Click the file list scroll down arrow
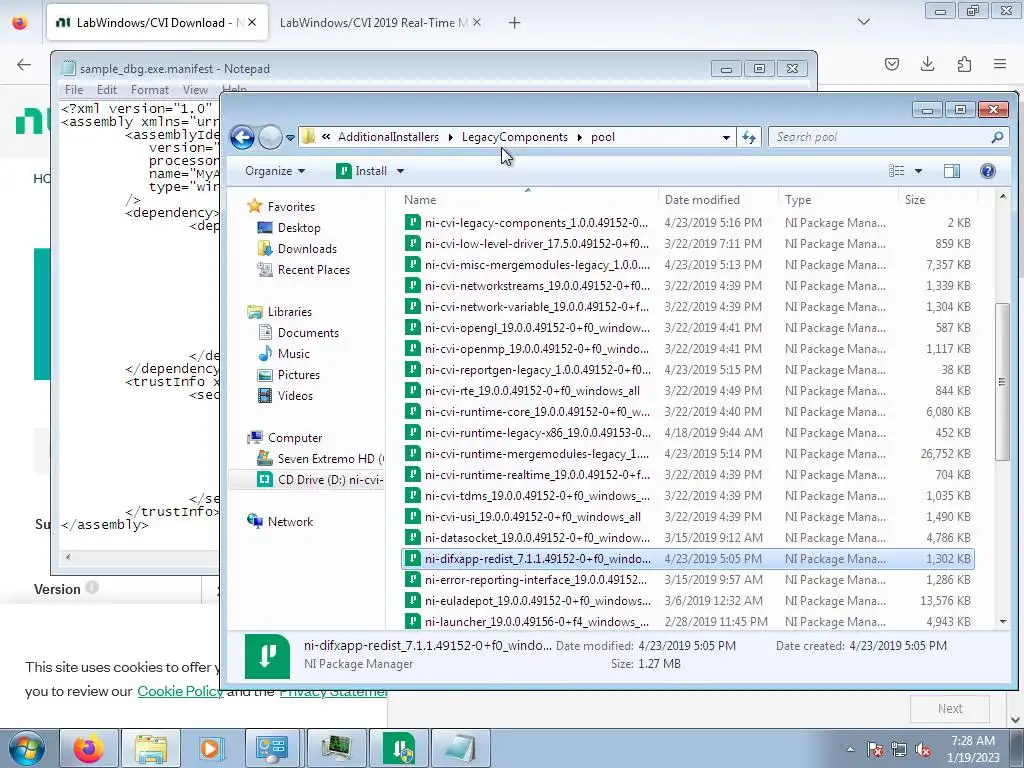 coord(1003,622)
